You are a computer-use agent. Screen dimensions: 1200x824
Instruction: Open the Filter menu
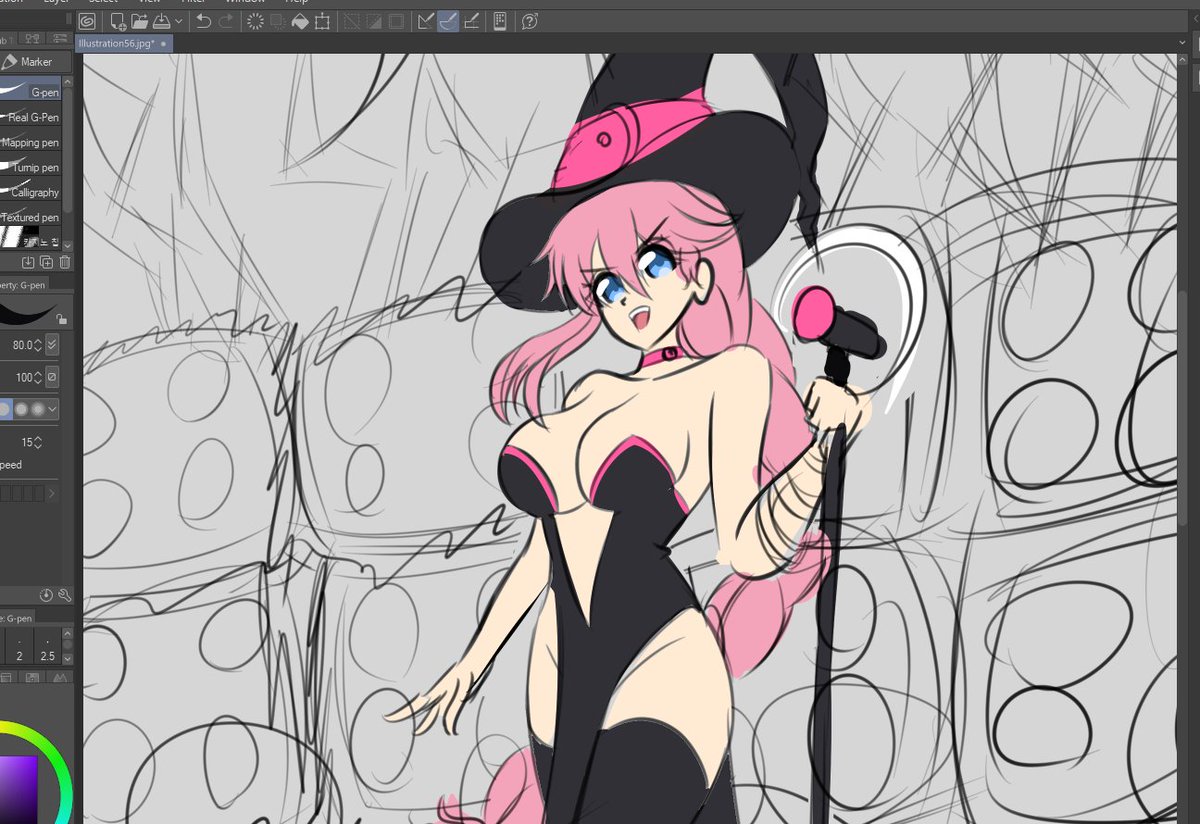(x=193, y=2)
